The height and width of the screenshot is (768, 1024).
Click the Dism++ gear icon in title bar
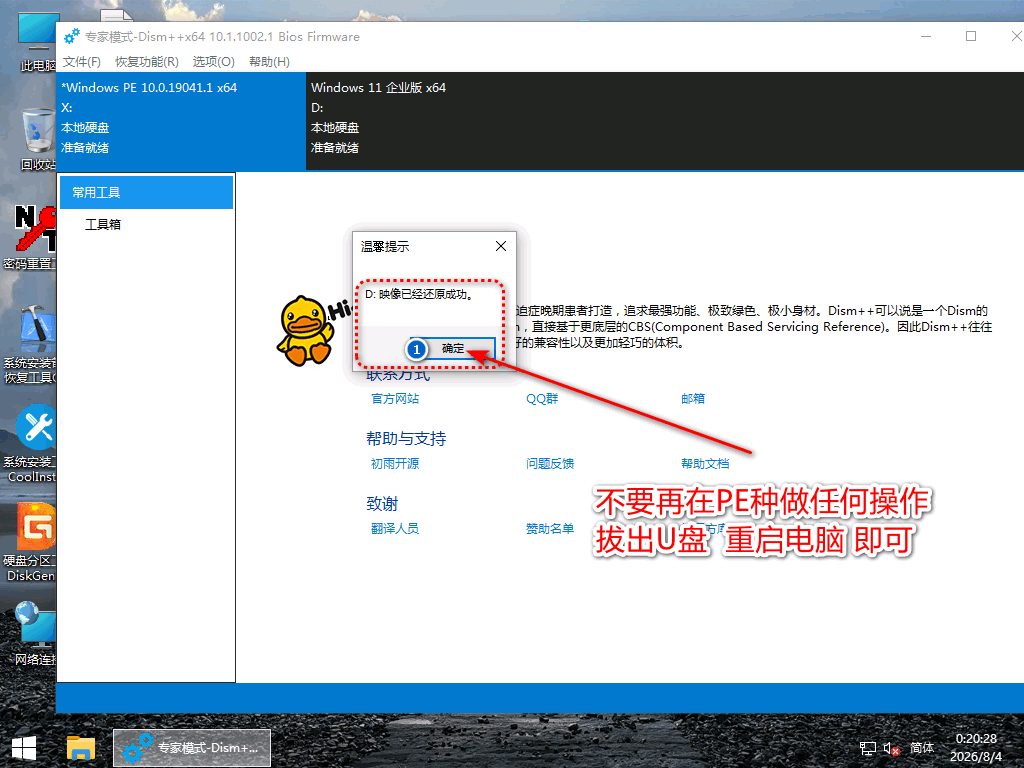[72, 37]
